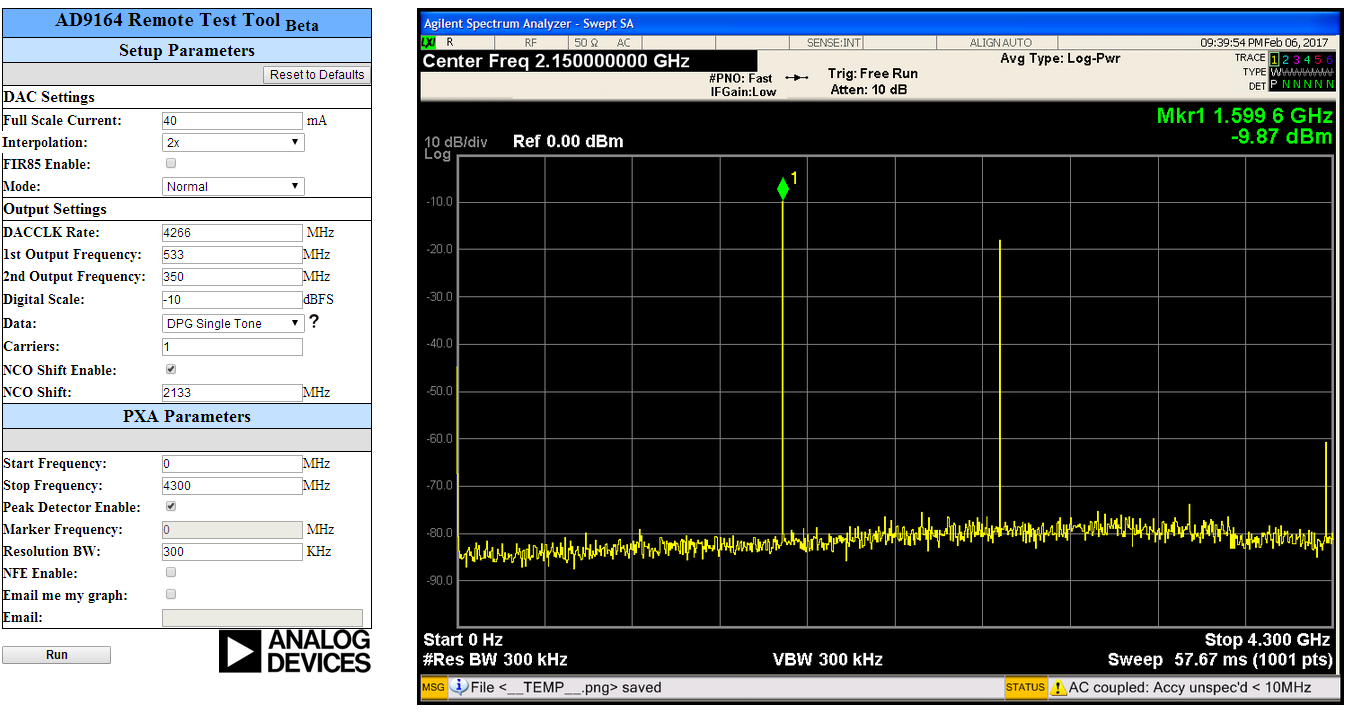Click the NCO Shift value field
This screenshot has width=1352, height=714.
pos(232,392)
